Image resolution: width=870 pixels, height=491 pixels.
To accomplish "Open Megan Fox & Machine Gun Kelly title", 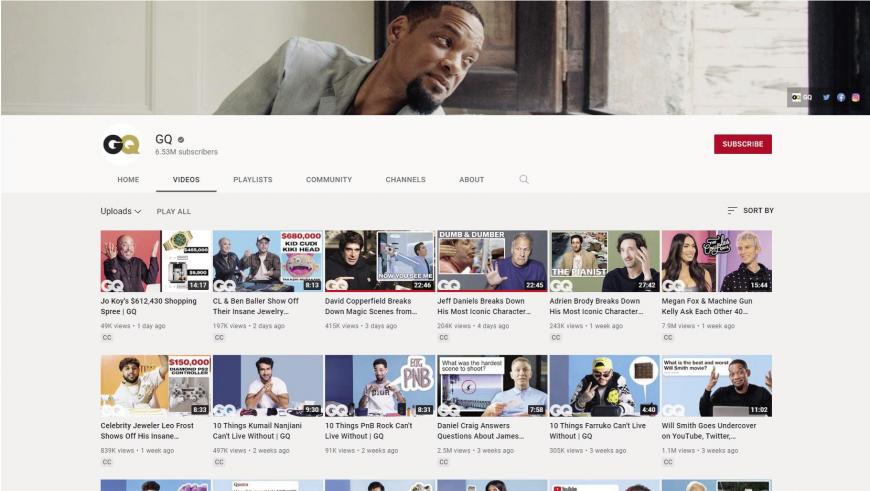I will coord(706,306).
